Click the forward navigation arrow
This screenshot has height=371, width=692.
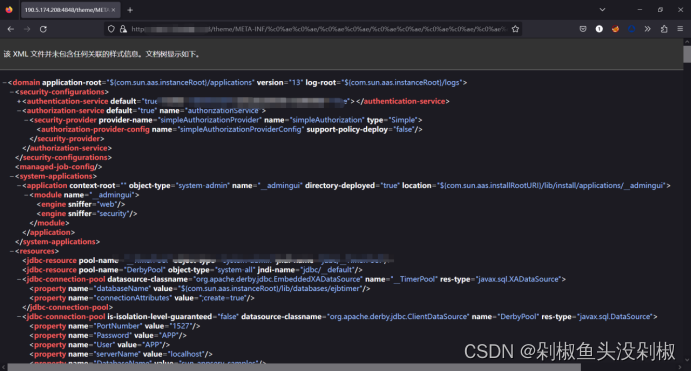[x=27, y=29]
